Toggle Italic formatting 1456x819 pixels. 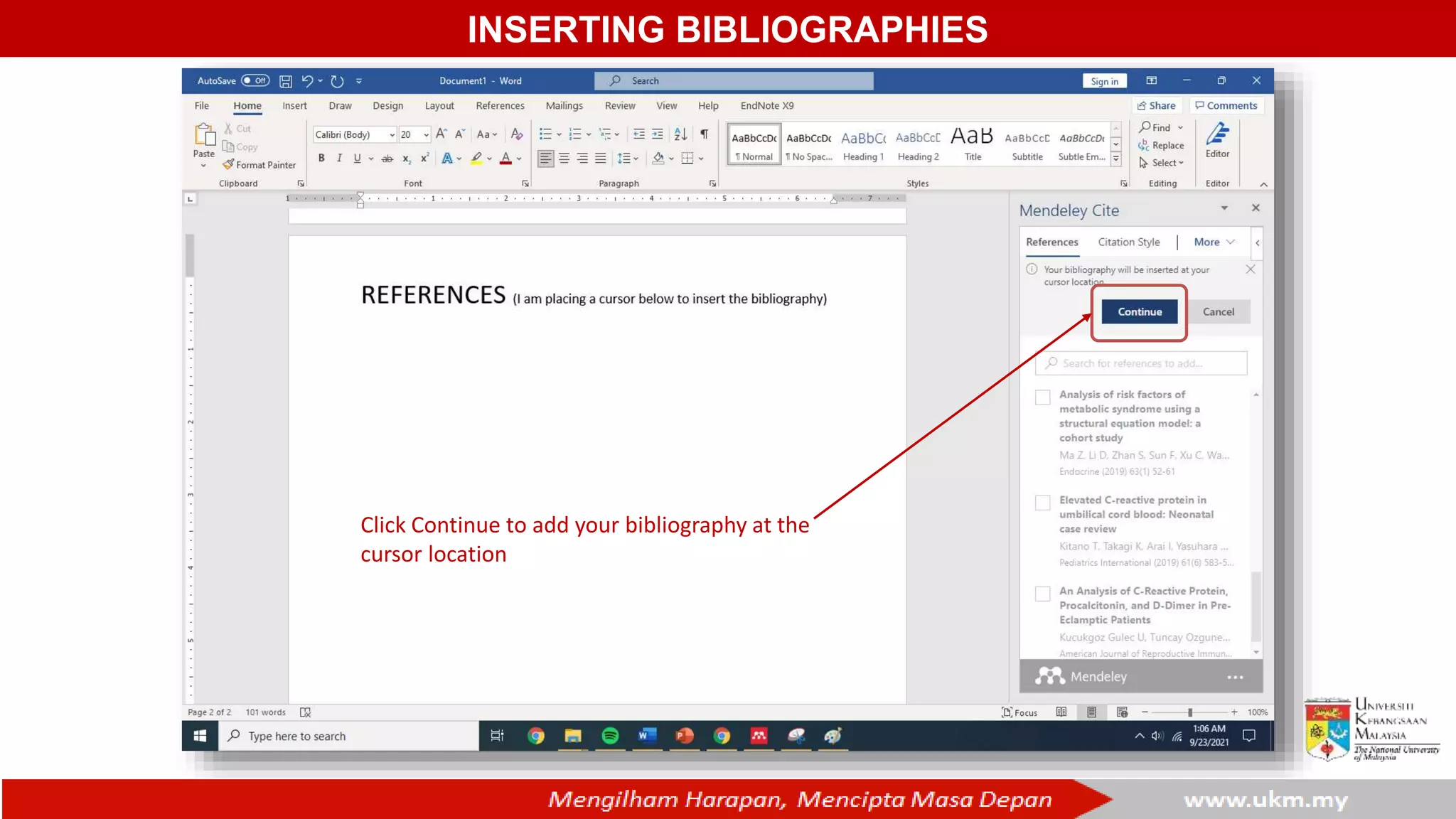pyautogui.click(x=339, y=159)
